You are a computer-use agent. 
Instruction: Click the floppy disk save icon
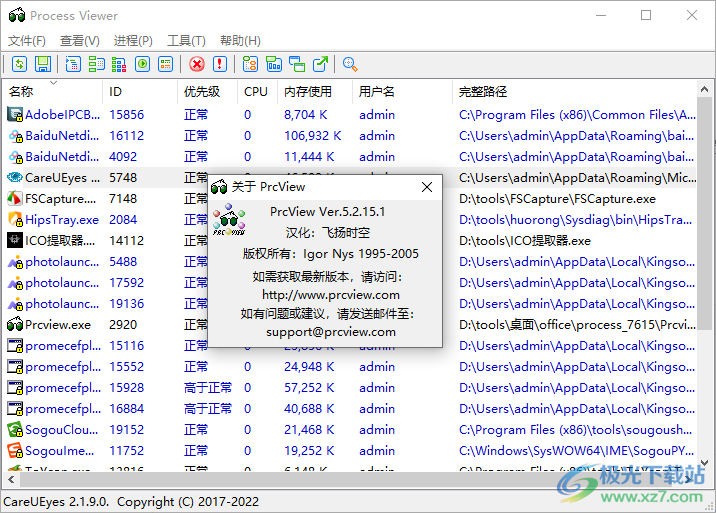(43, 64)
